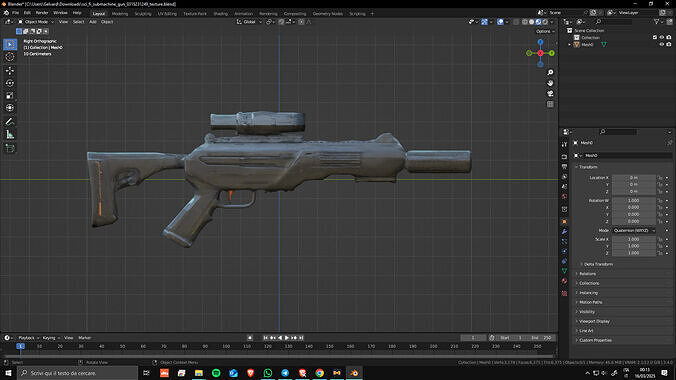Click current frame marker on timeline
Viewport: 676px width, 380px height.
pos(20,346)
